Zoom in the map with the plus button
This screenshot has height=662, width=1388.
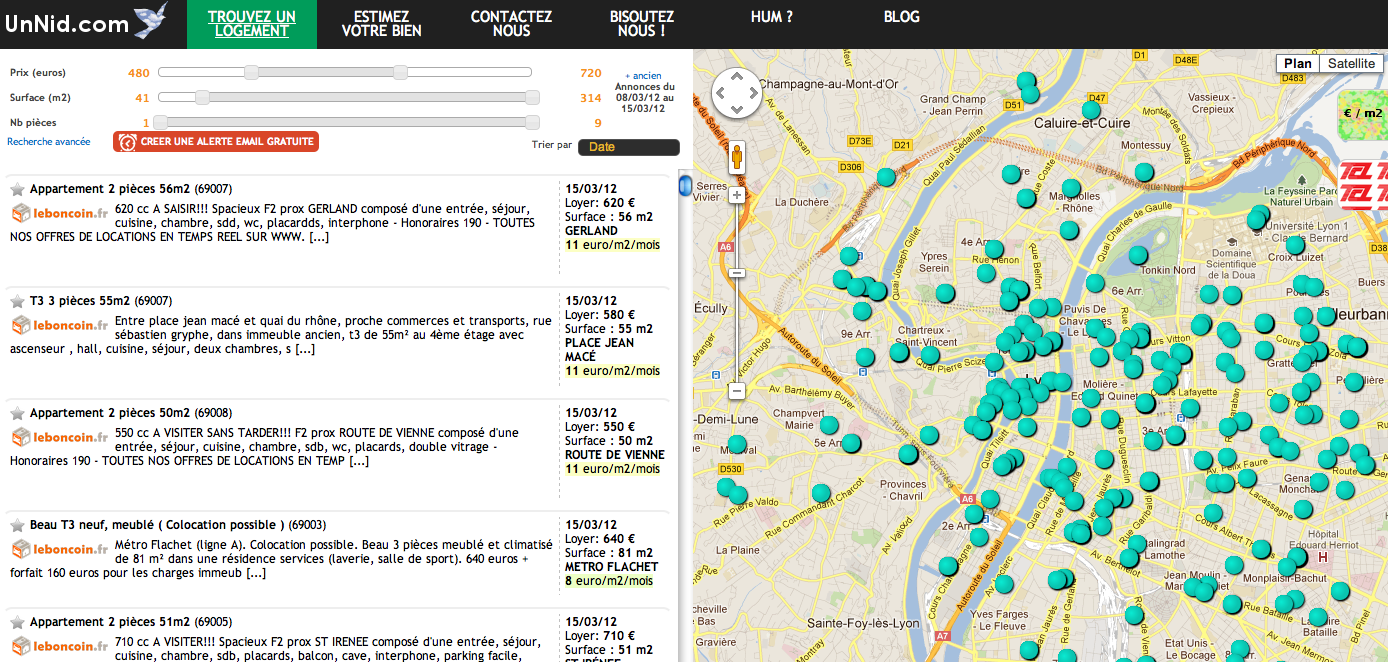[737, 195]
